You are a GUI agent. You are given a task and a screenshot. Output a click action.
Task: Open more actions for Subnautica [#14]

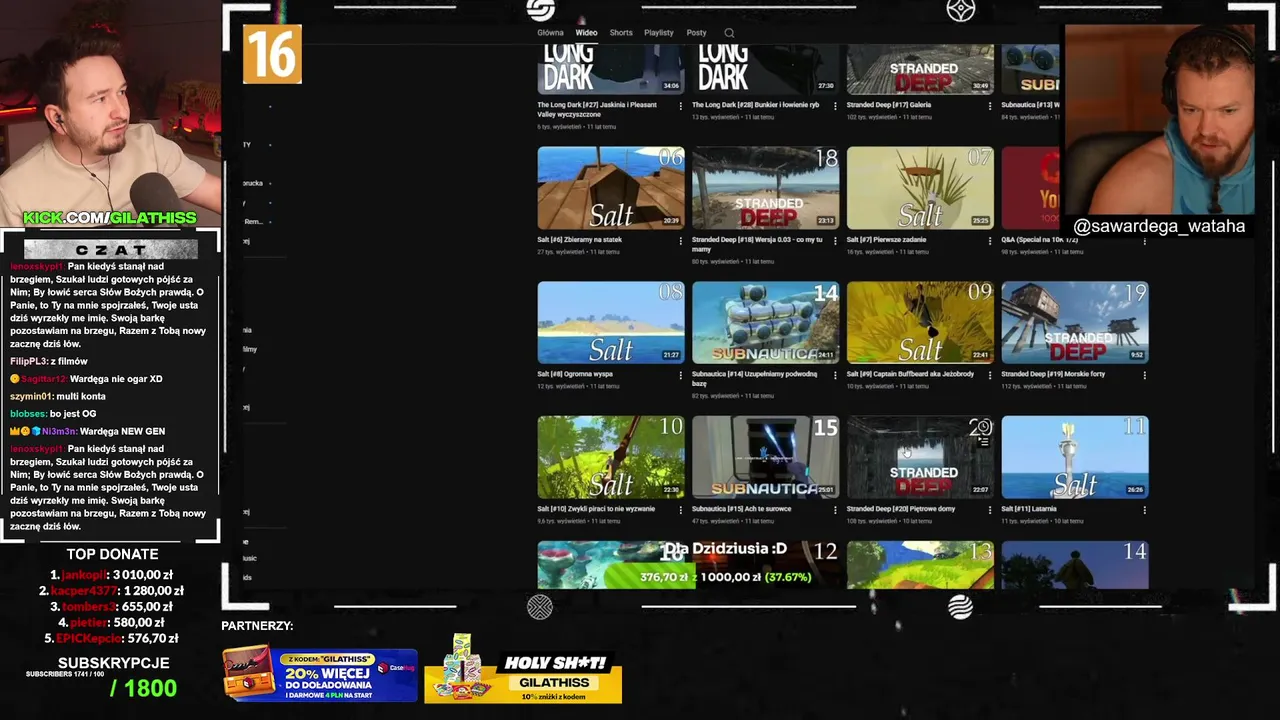pos(836,375)
